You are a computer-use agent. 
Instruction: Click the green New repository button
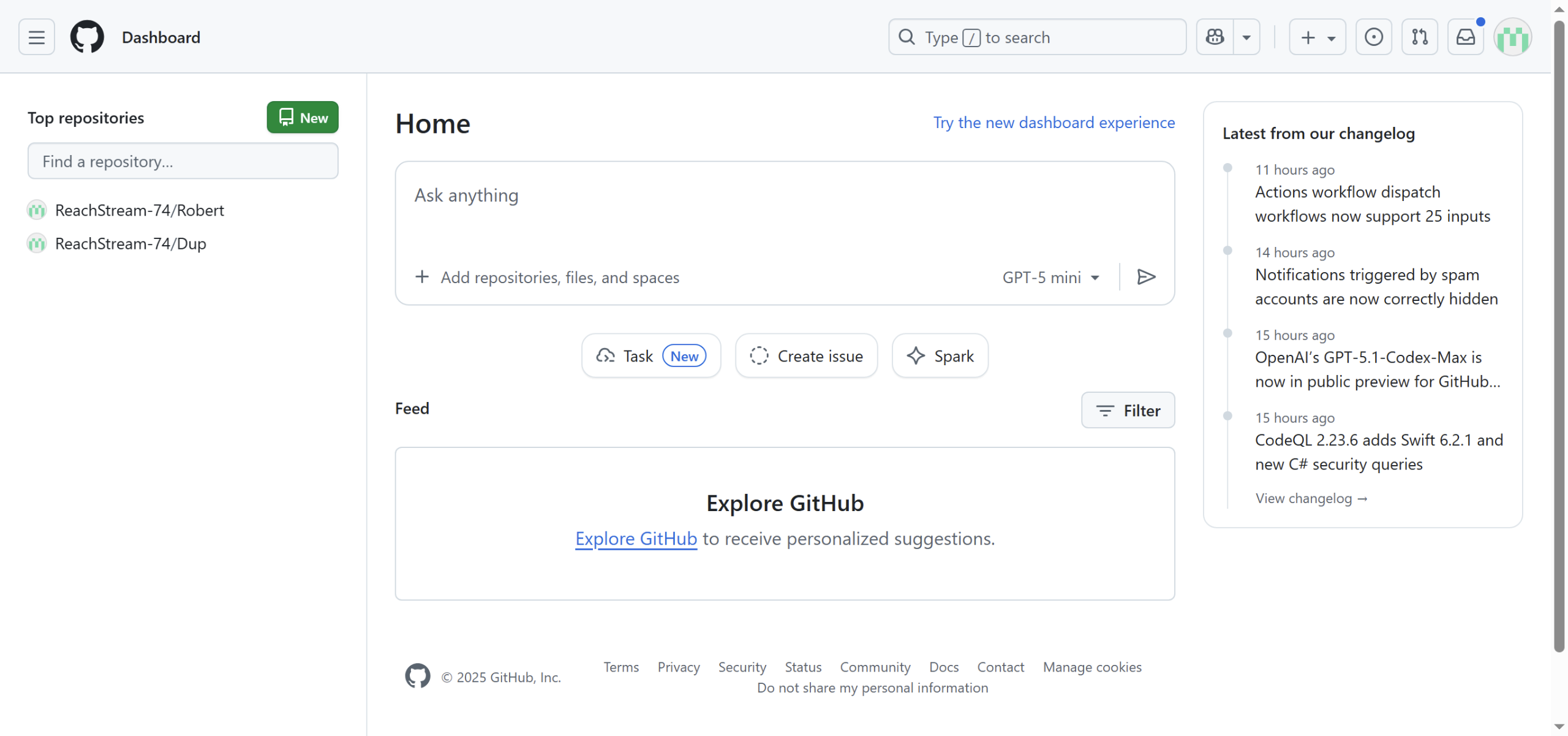click(303, 117)
